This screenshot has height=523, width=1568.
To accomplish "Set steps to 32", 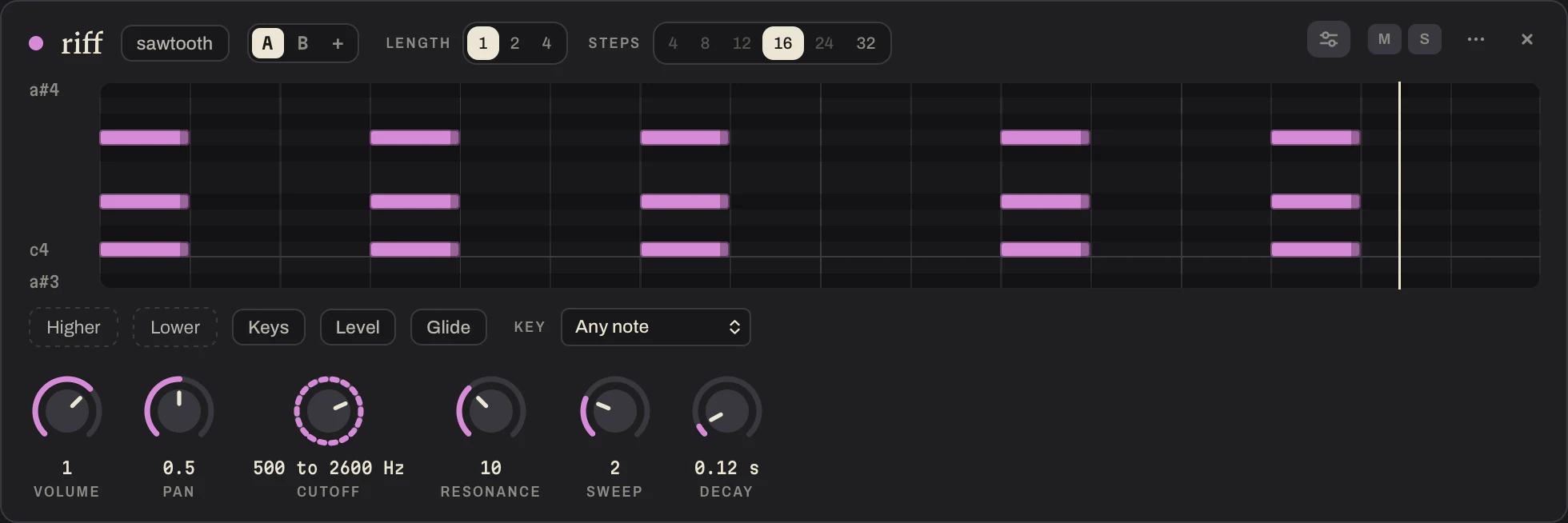I will (x=866, y=43).
